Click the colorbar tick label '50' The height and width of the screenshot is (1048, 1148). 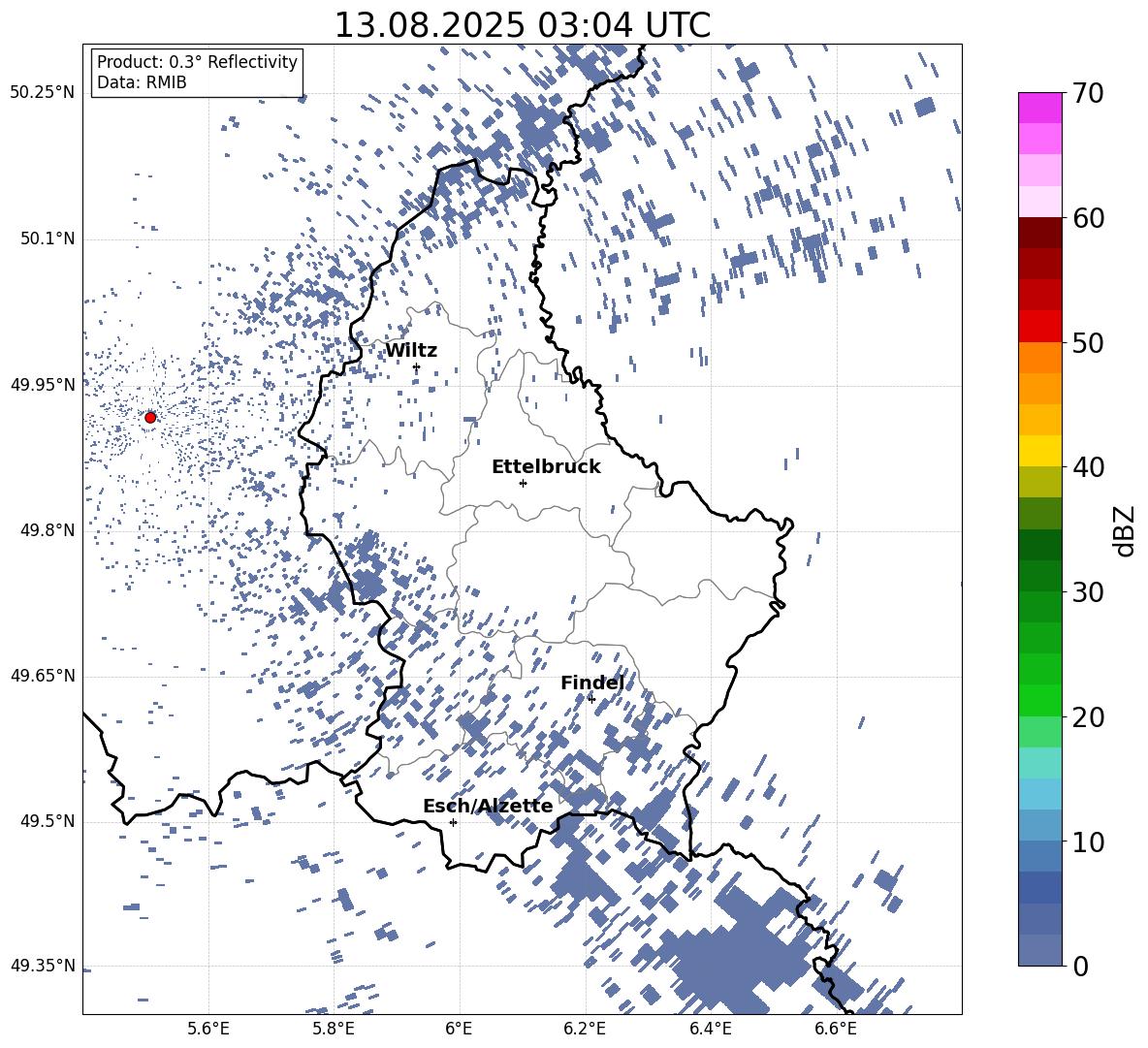1088,342
